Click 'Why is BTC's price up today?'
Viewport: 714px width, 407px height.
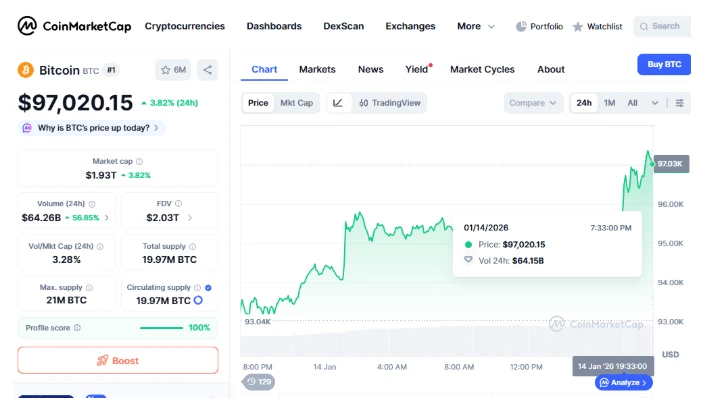tap(93, 128)
